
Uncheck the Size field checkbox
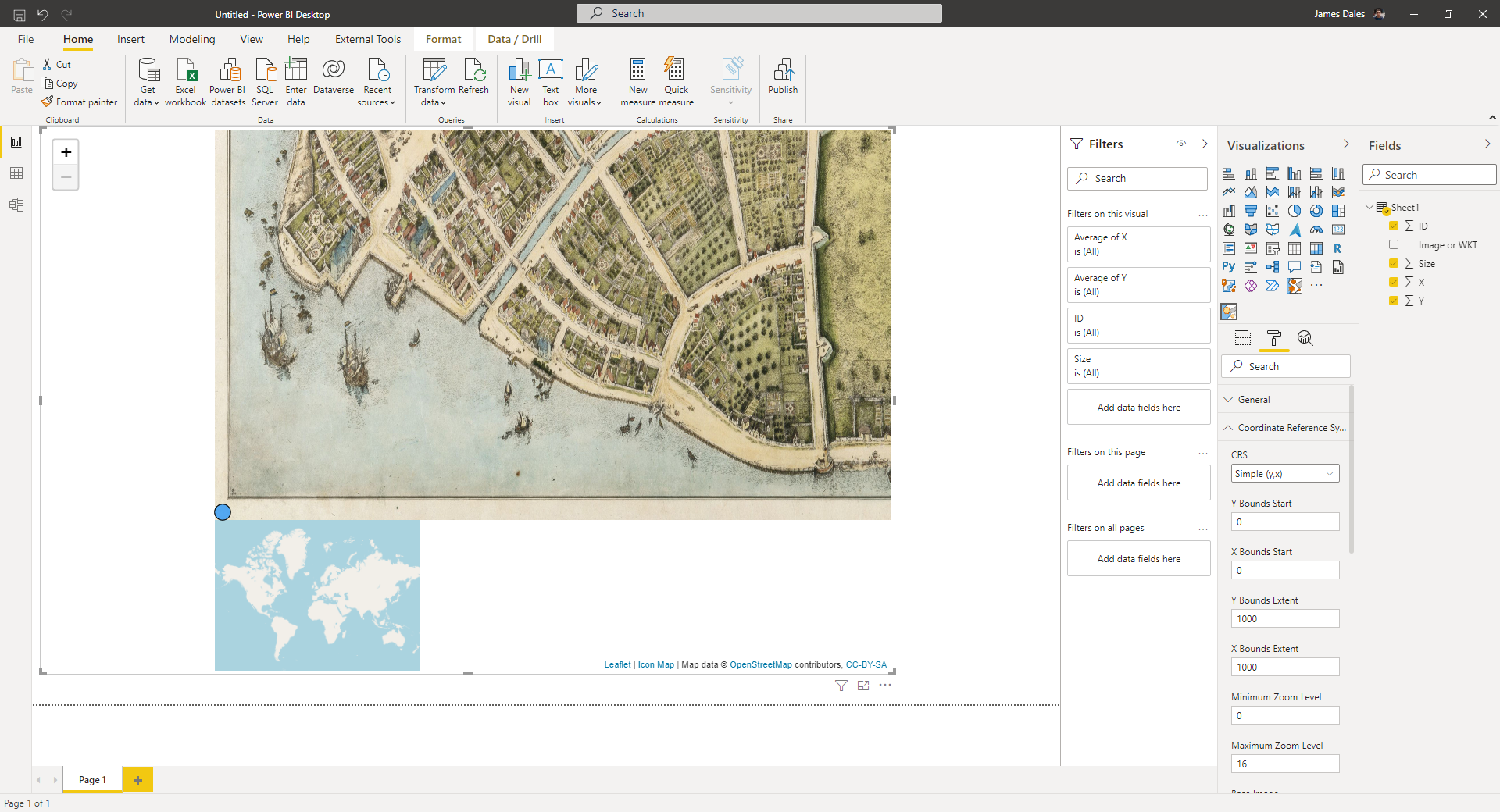tap(1394, 263)
